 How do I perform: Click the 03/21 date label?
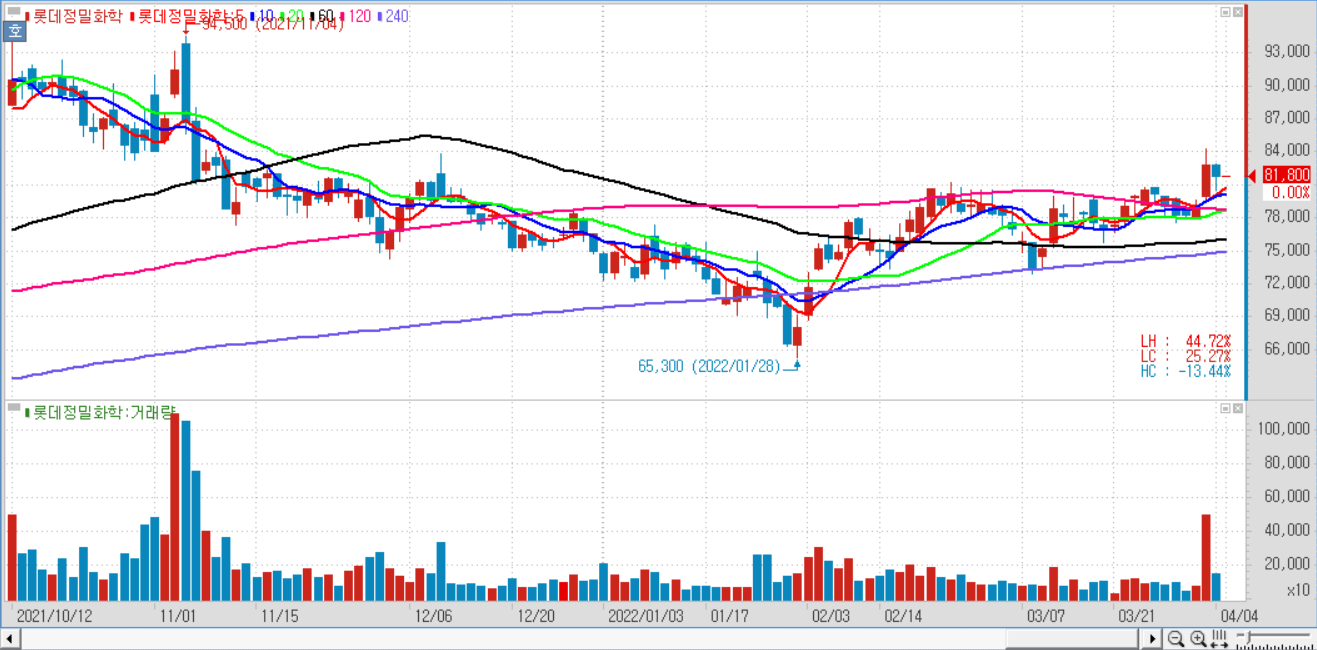pyautogui.click(x=1137, y=615)
